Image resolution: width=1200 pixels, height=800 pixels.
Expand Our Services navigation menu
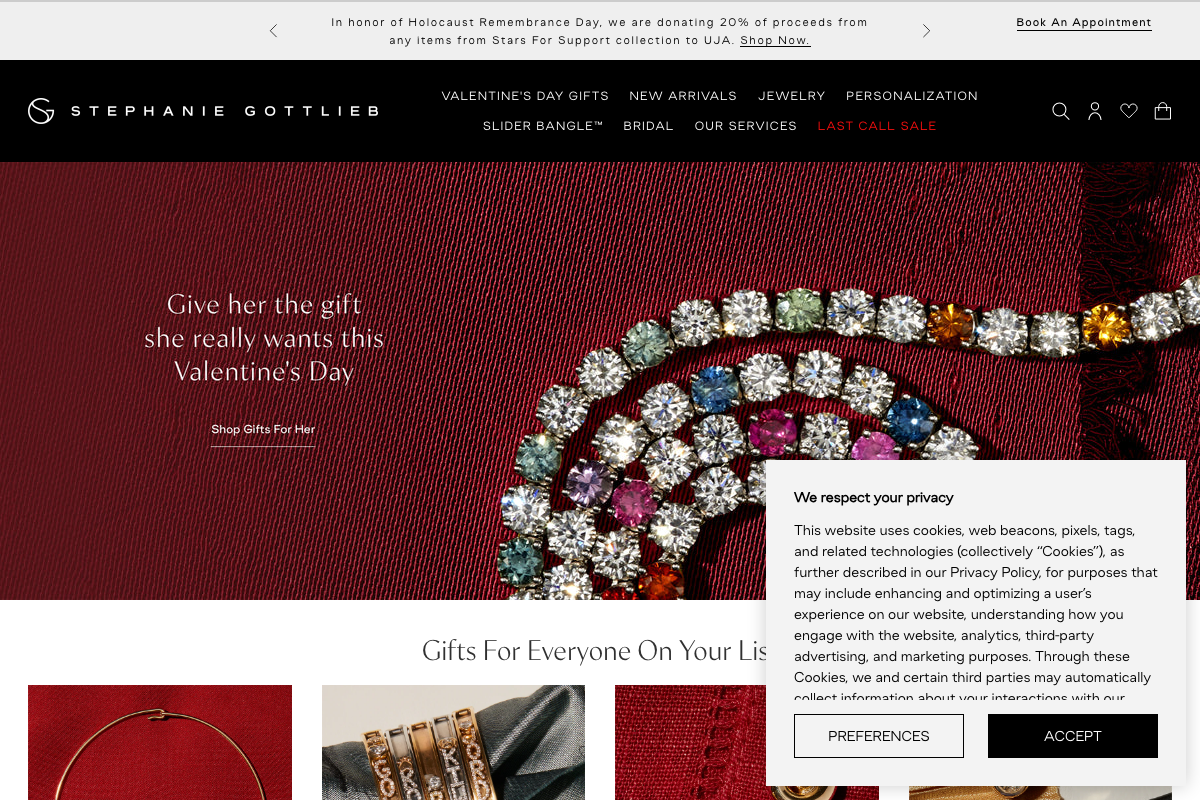pos(746,126)
